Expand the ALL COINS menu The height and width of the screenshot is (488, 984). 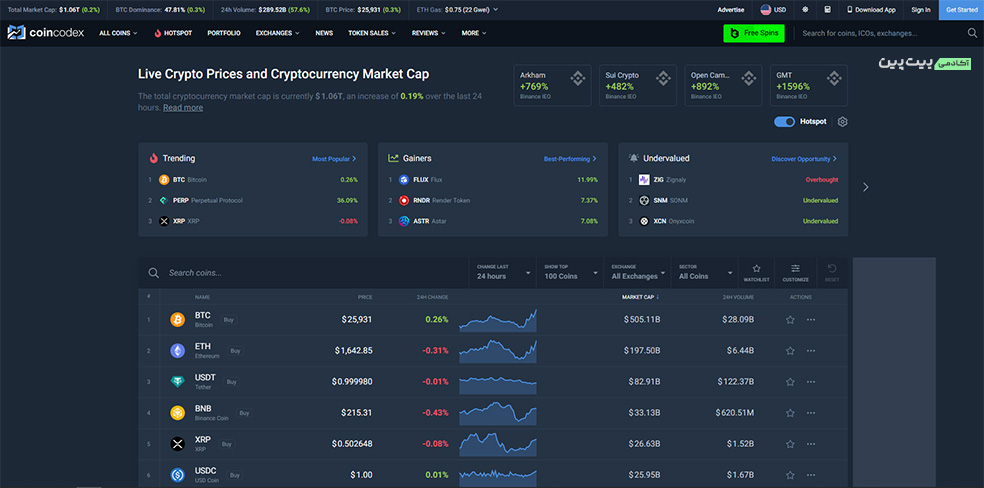pos(118,33)
